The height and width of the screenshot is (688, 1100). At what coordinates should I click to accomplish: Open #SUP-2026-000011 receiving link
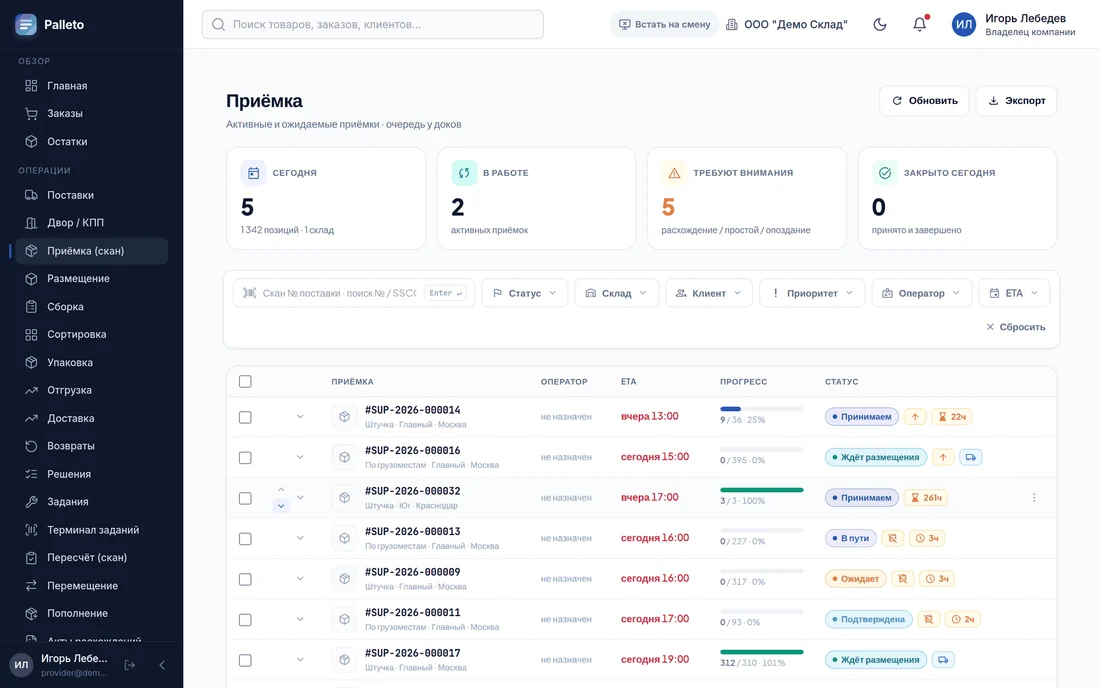[x=412, y=612]
